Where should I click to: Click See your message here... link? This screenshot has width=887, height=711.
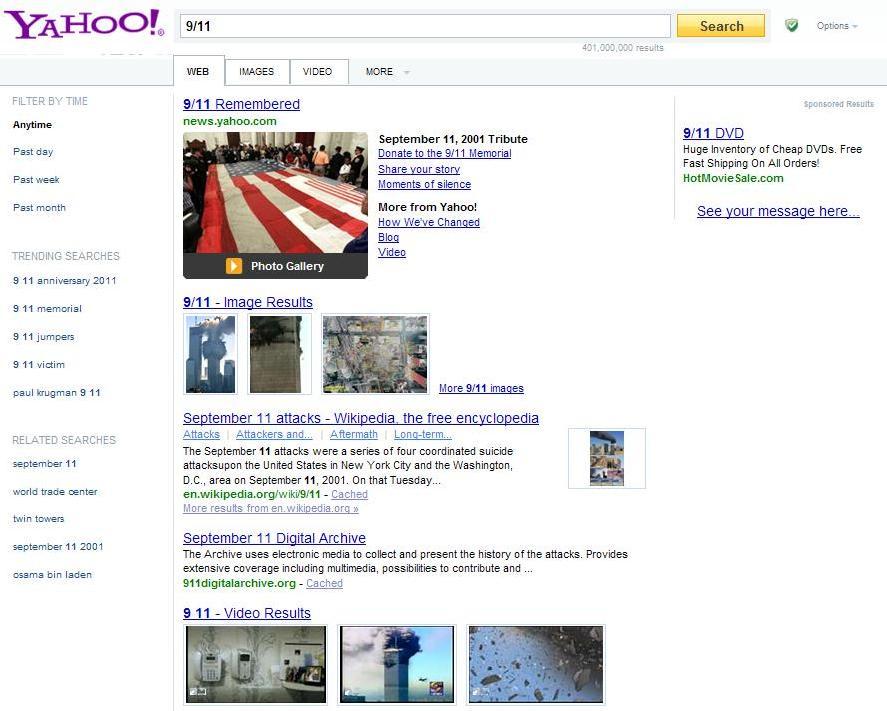[778, 211]
